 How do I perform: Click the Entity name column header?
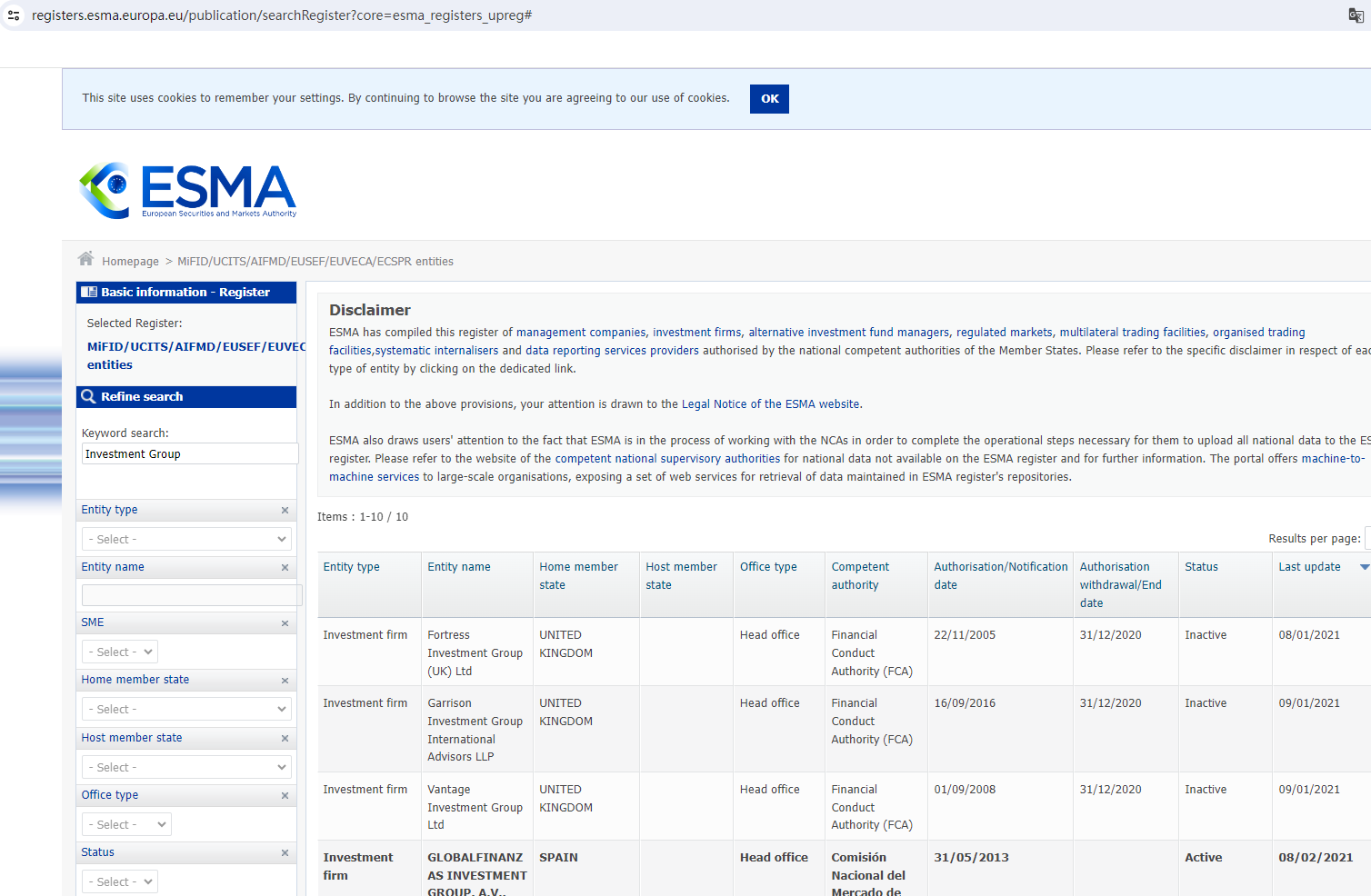coord(459,567)
